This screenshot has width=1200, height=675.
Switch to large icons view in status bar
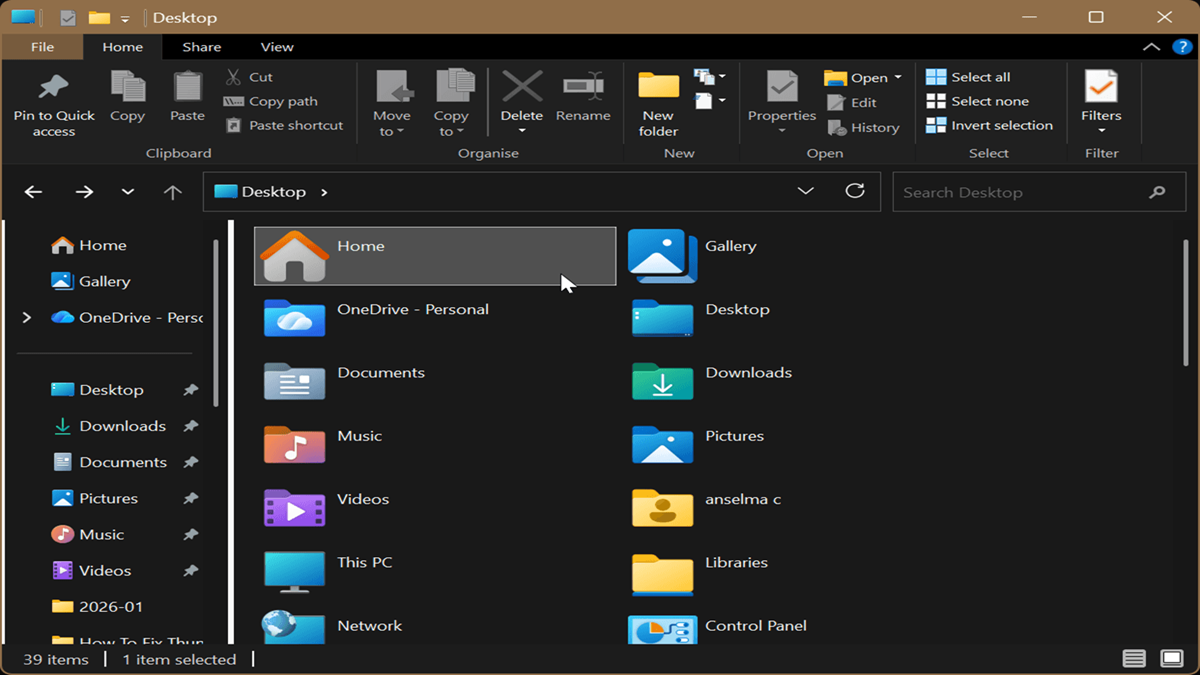1172,658
